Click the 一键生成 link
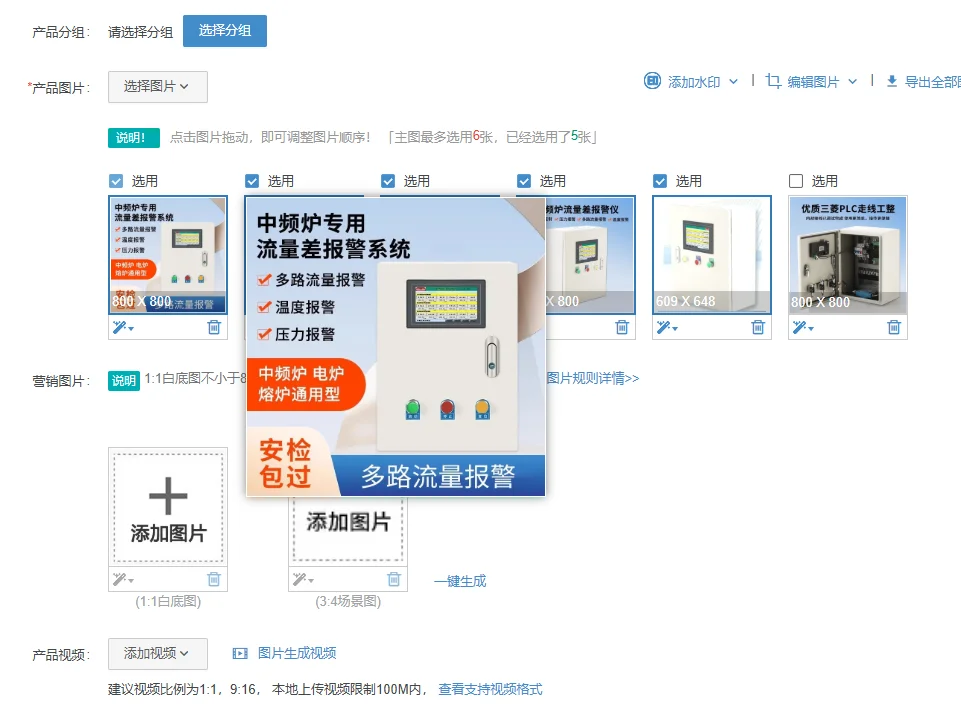 point(460,581)
